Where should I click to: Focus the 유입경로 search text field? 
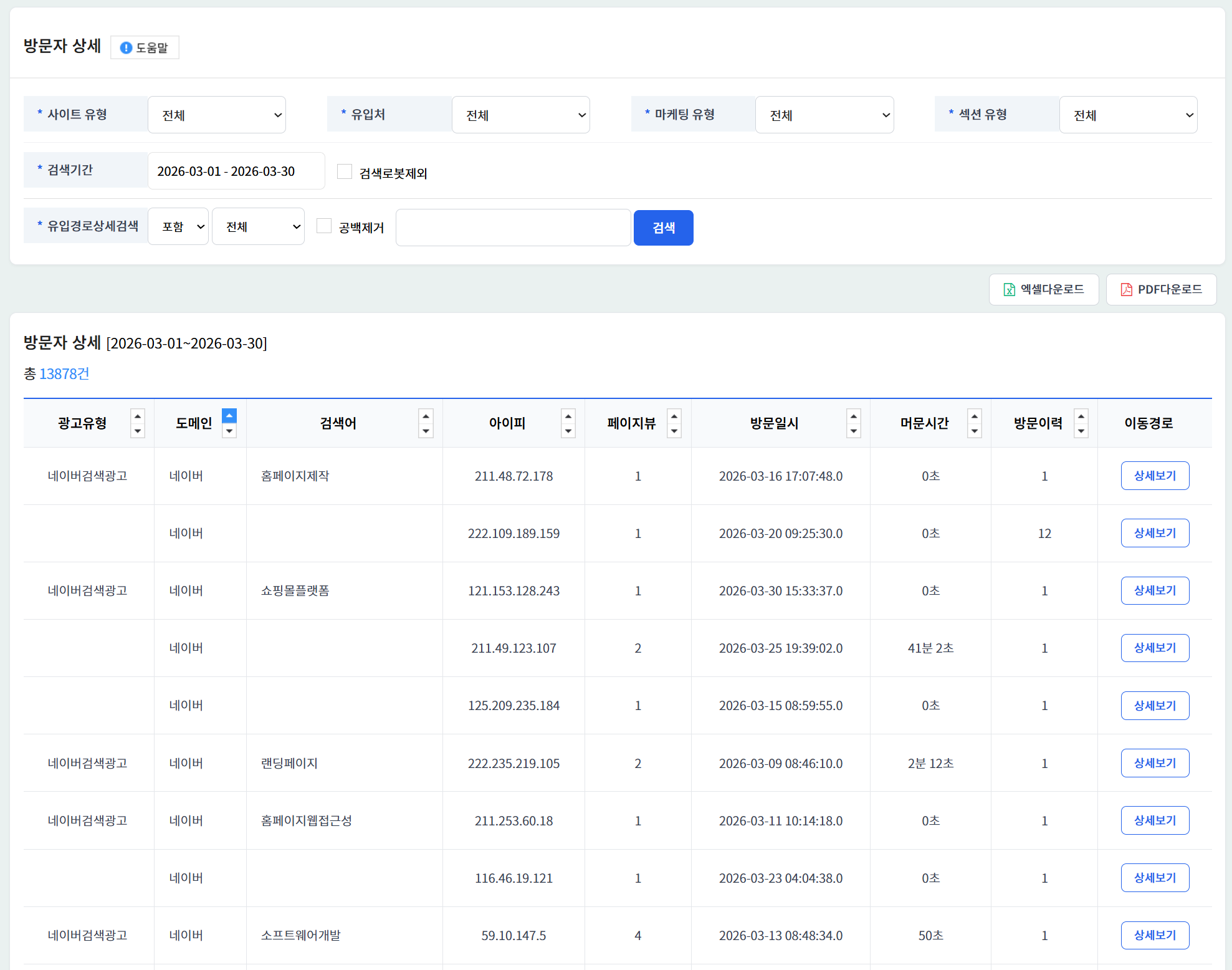tap(513, 228)
